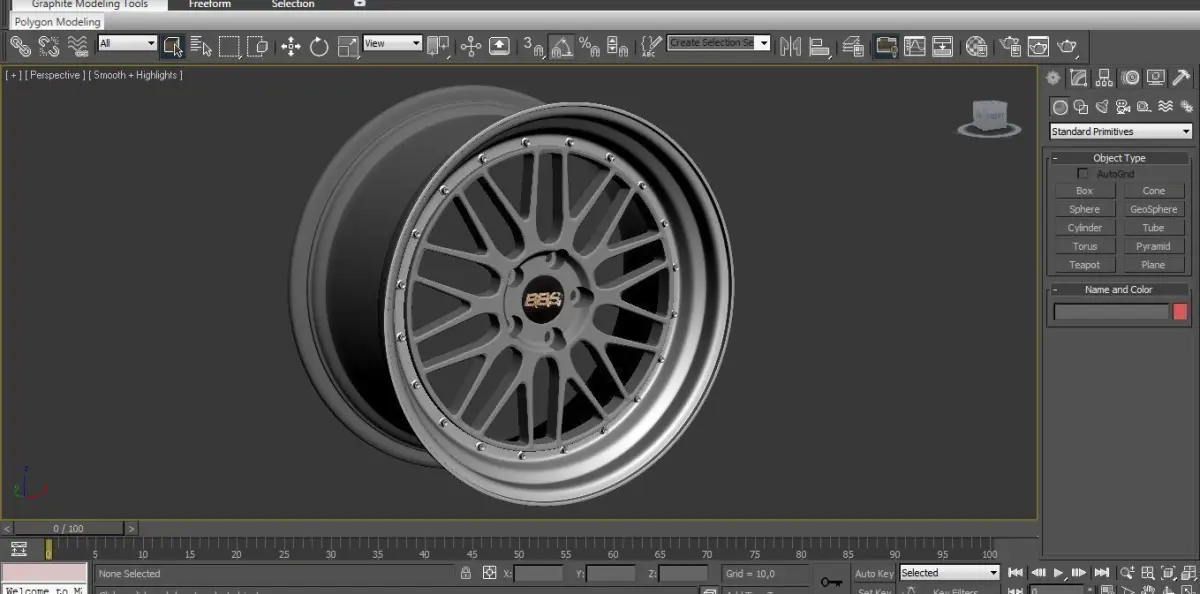Screen dimensions: 1200x594
Task: Open the Layer Manager
Action: [853, 45]
